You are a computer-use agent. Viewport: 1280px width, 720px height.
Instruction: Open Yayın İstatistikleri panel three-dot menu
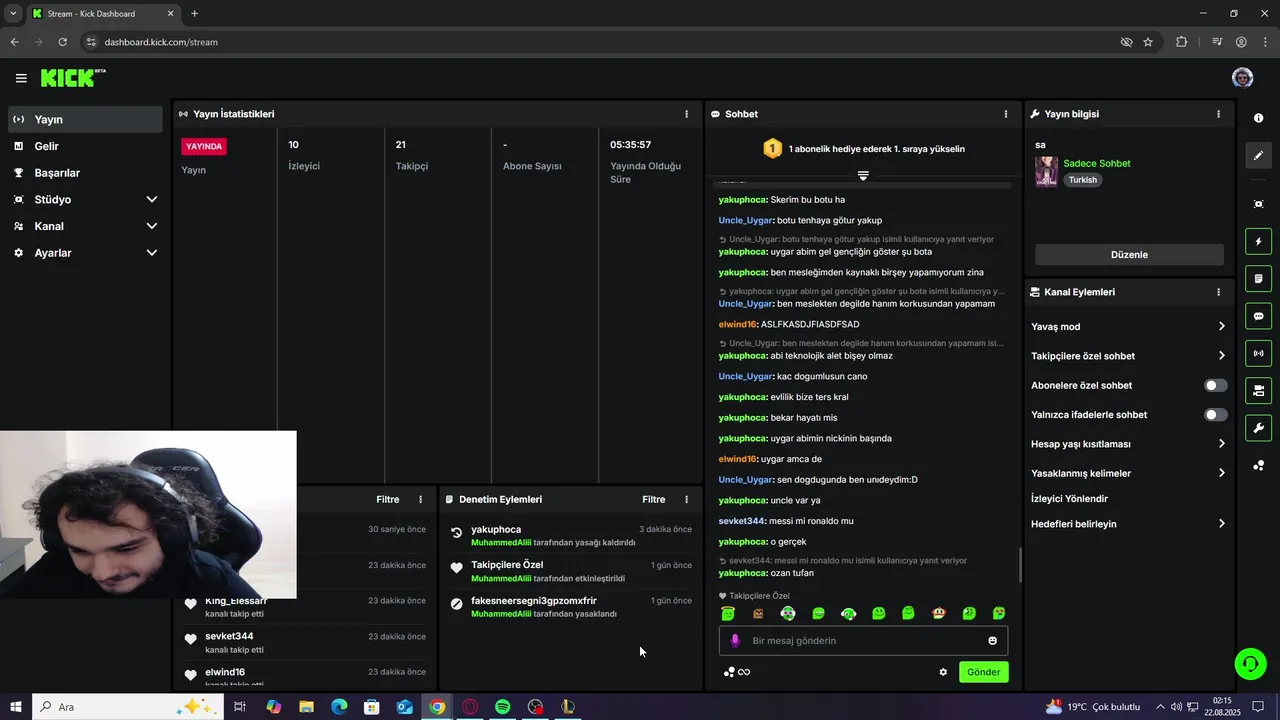tap(686, 114)
